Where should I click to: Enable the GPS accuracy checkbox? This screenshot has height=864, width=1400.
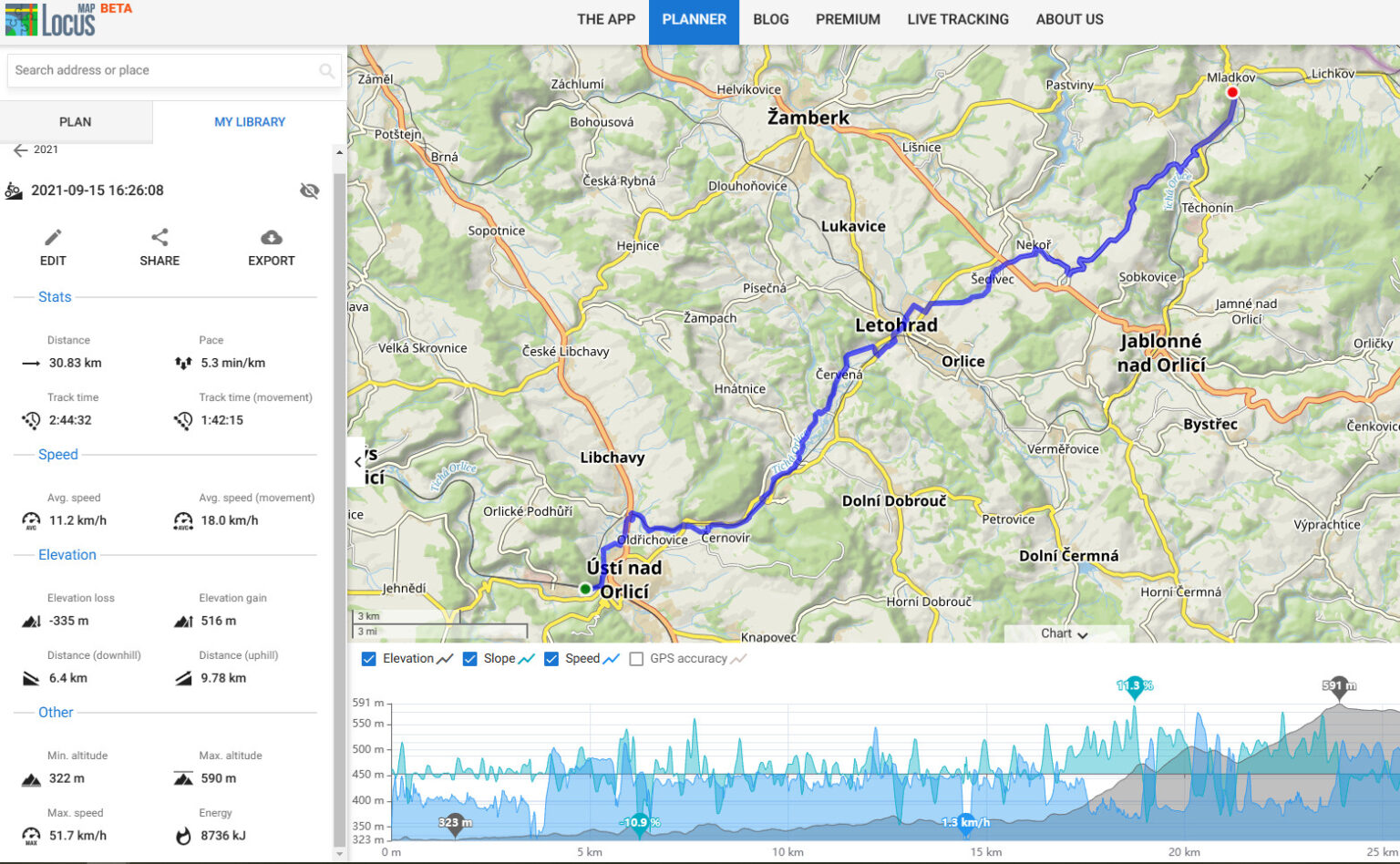pyautogui.click(x=636, y=658)
